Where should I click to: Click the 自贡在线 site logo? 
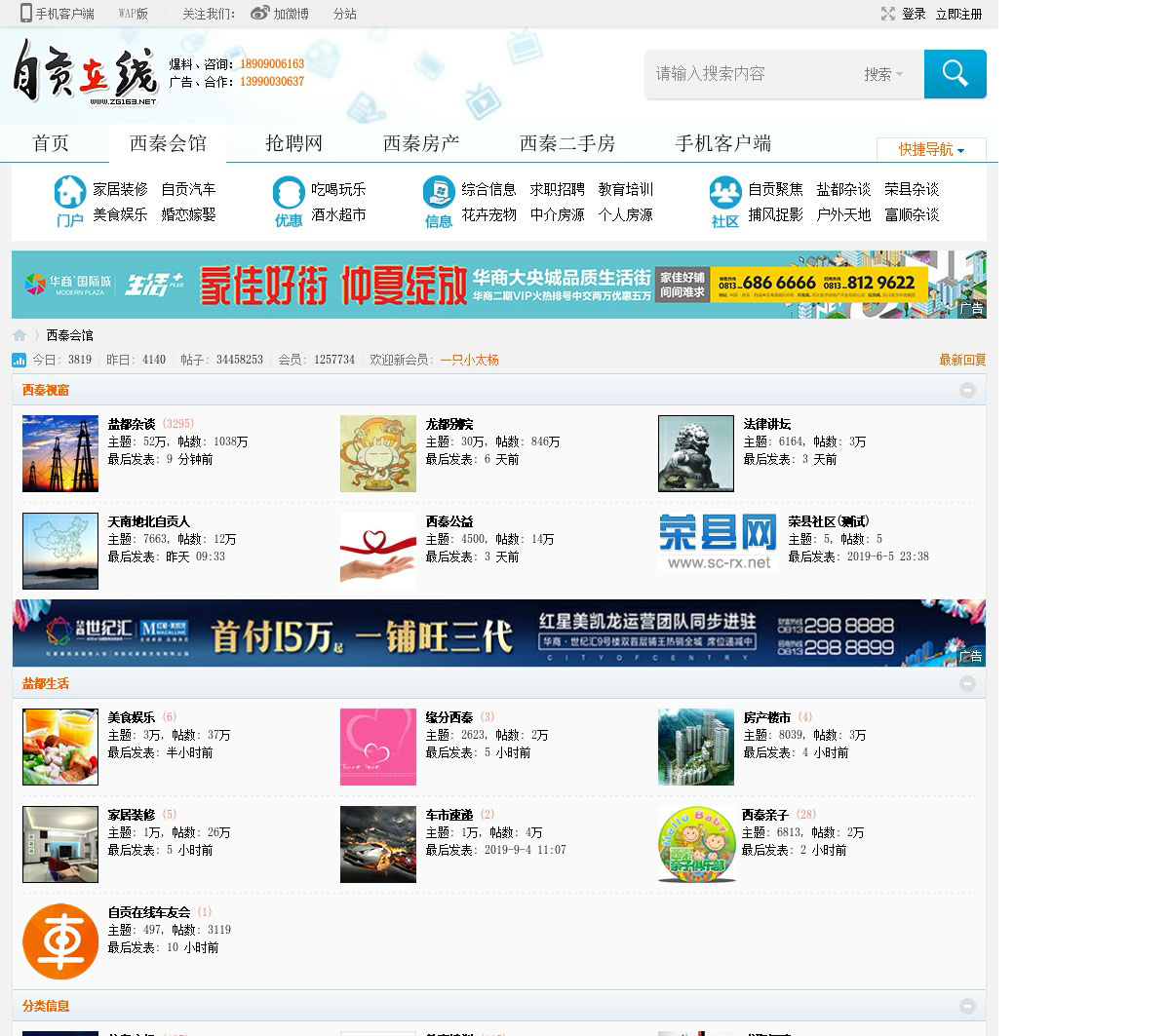pos(85,73)
